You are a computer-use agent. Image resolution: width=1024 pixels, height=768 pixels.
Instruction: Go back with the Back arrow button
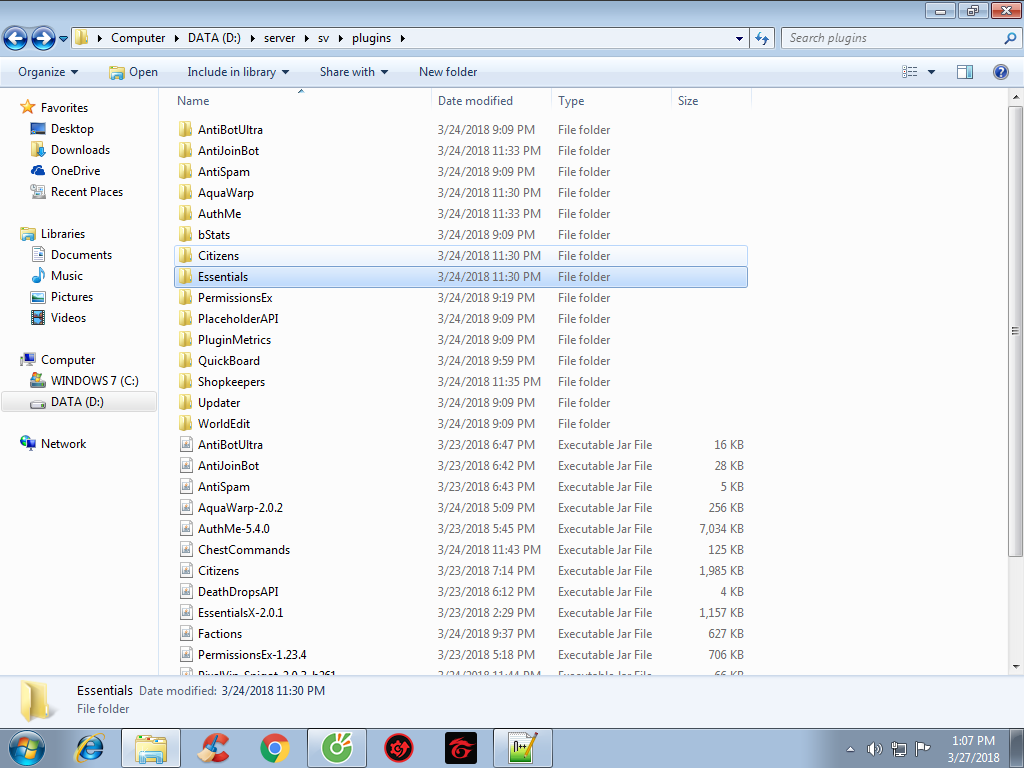16,38
